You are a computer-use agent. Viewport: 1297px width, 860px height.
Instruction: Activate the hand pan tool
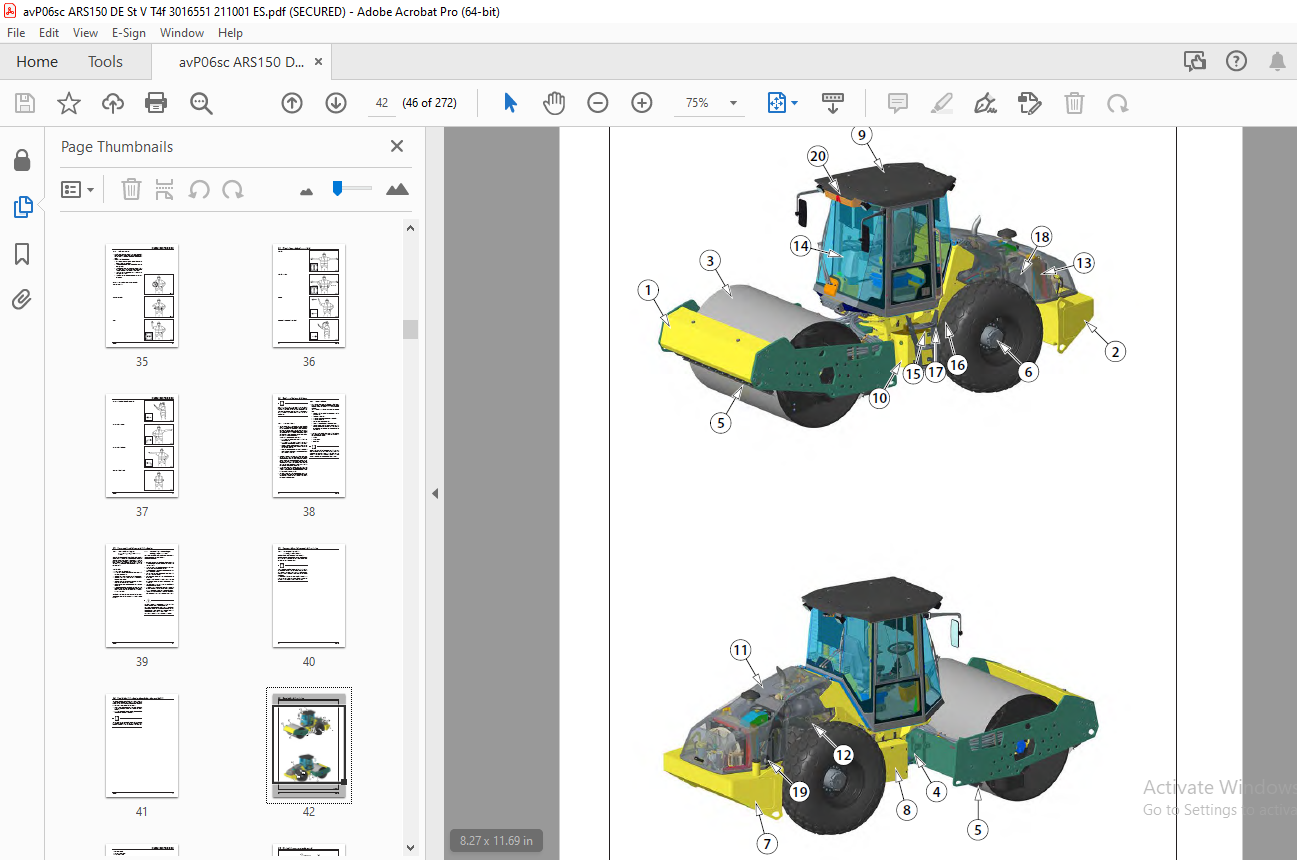coord(554,103)
